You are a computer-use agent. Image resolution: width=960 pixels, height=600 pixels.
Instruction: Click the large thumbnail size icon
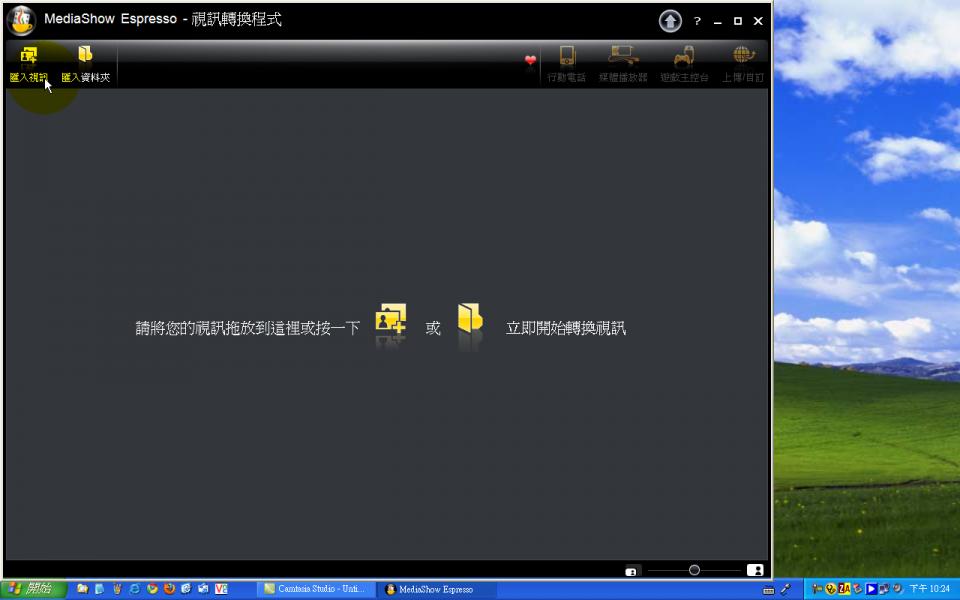tap(755, 570)
